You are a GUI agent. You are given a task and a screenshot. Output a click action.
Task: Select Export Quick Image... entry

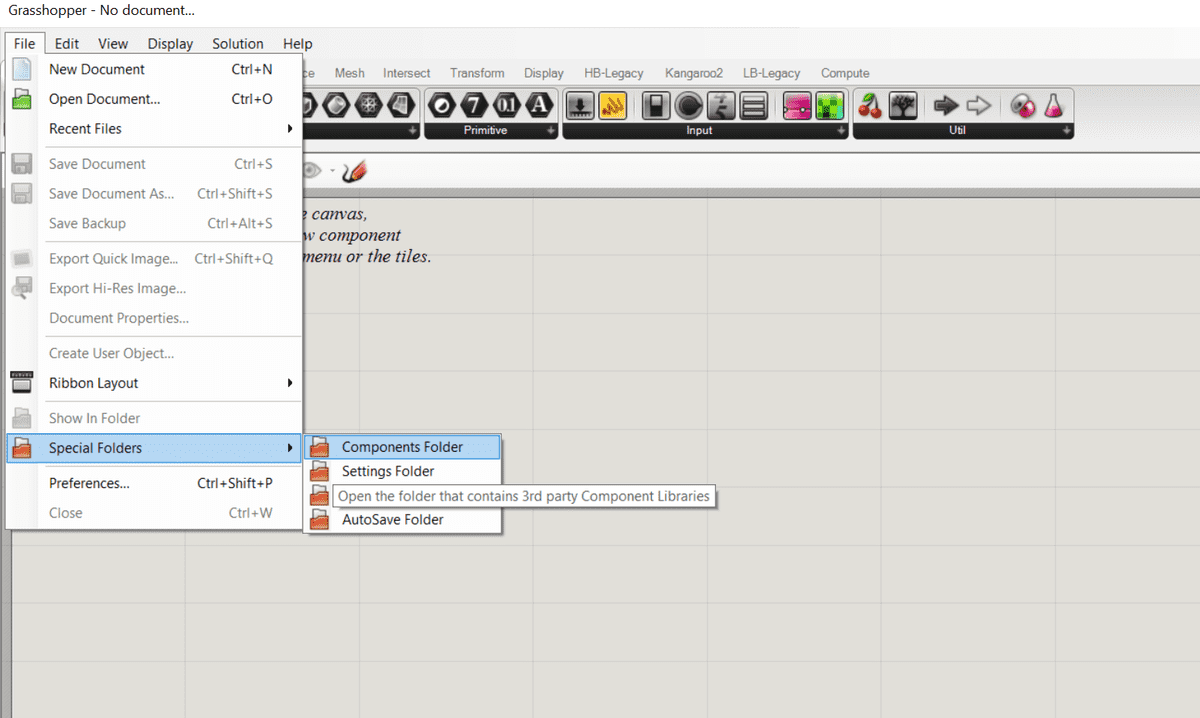tap(154, 259)
